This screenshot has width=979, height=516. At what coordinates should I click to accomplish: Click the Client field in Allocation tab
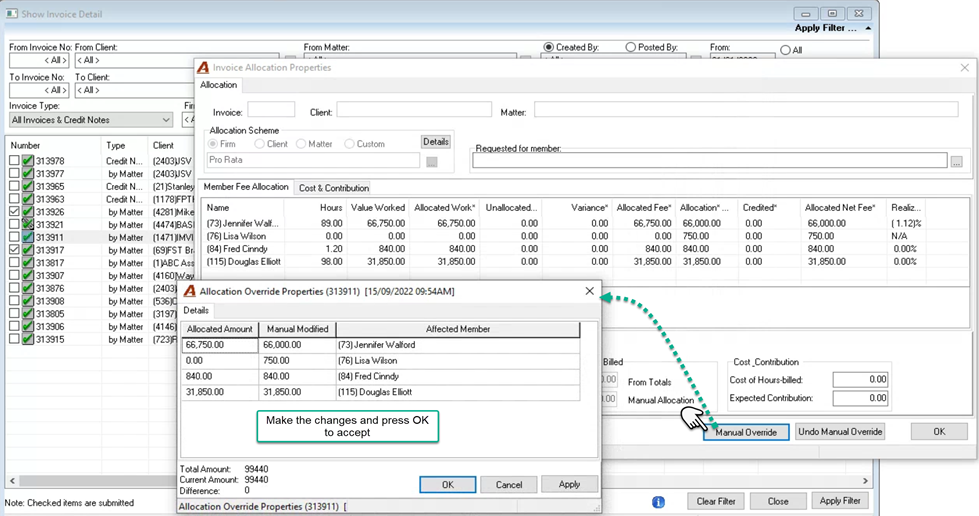tap(414, 110)
